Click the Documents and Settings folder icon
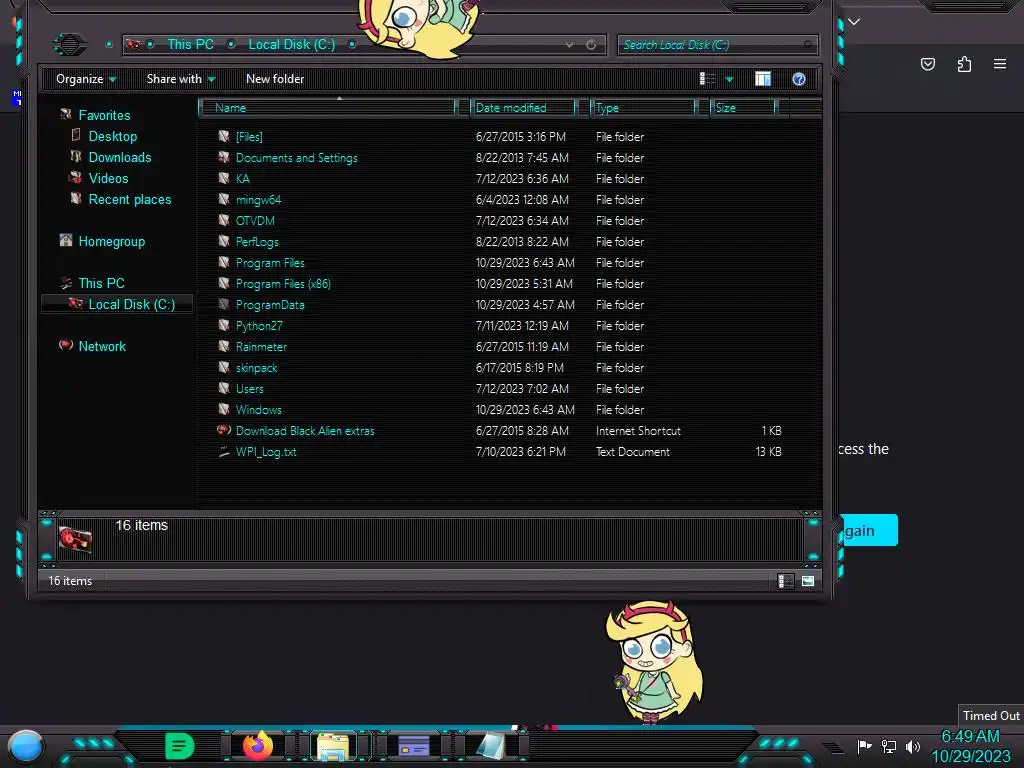 click(224, 157)
